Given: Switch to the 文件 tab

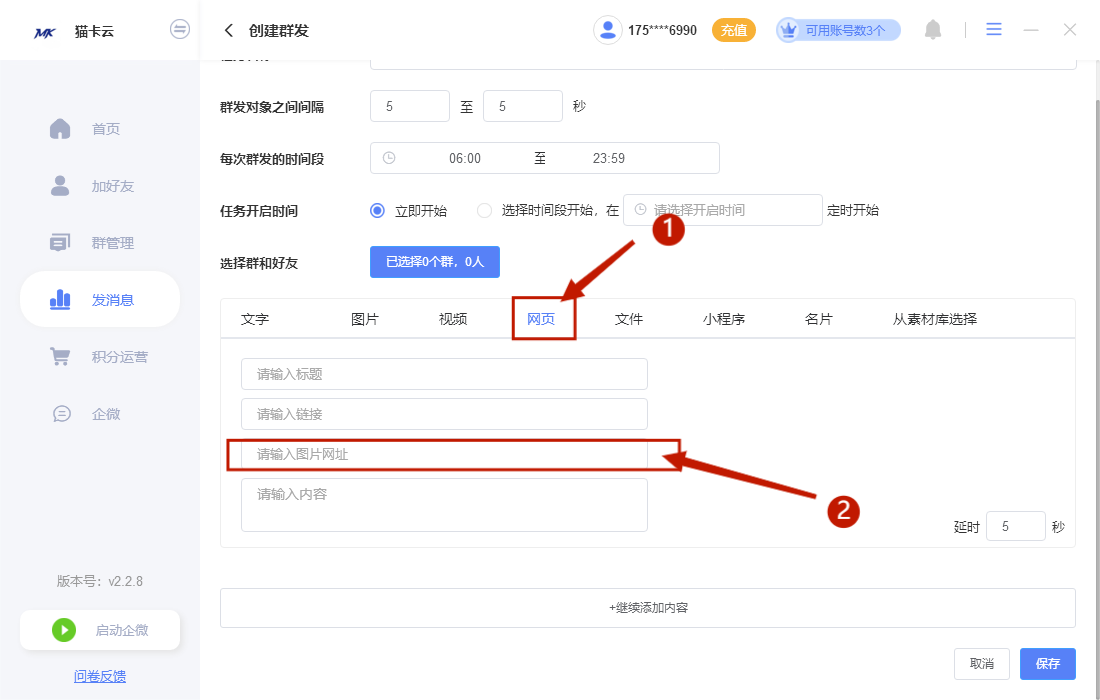Looking at the screenshot, I should (629, 319).
